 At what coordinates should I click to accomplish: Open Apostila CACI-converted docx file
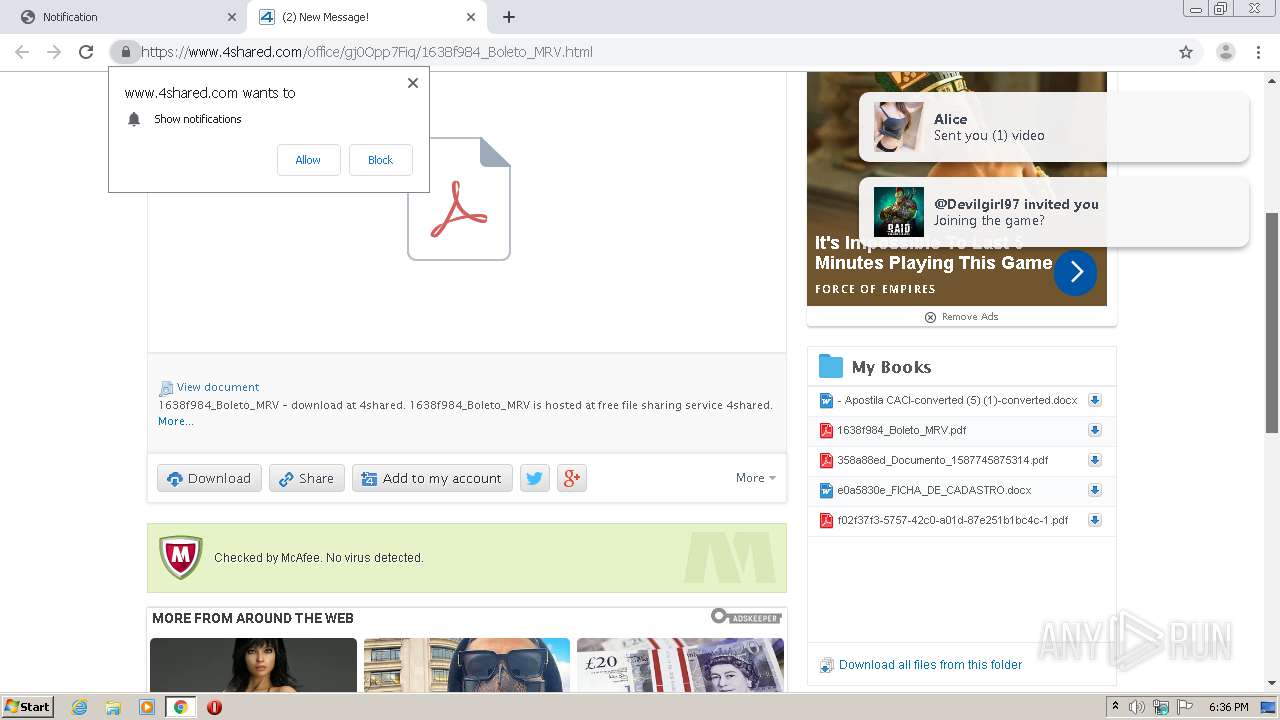957,400
